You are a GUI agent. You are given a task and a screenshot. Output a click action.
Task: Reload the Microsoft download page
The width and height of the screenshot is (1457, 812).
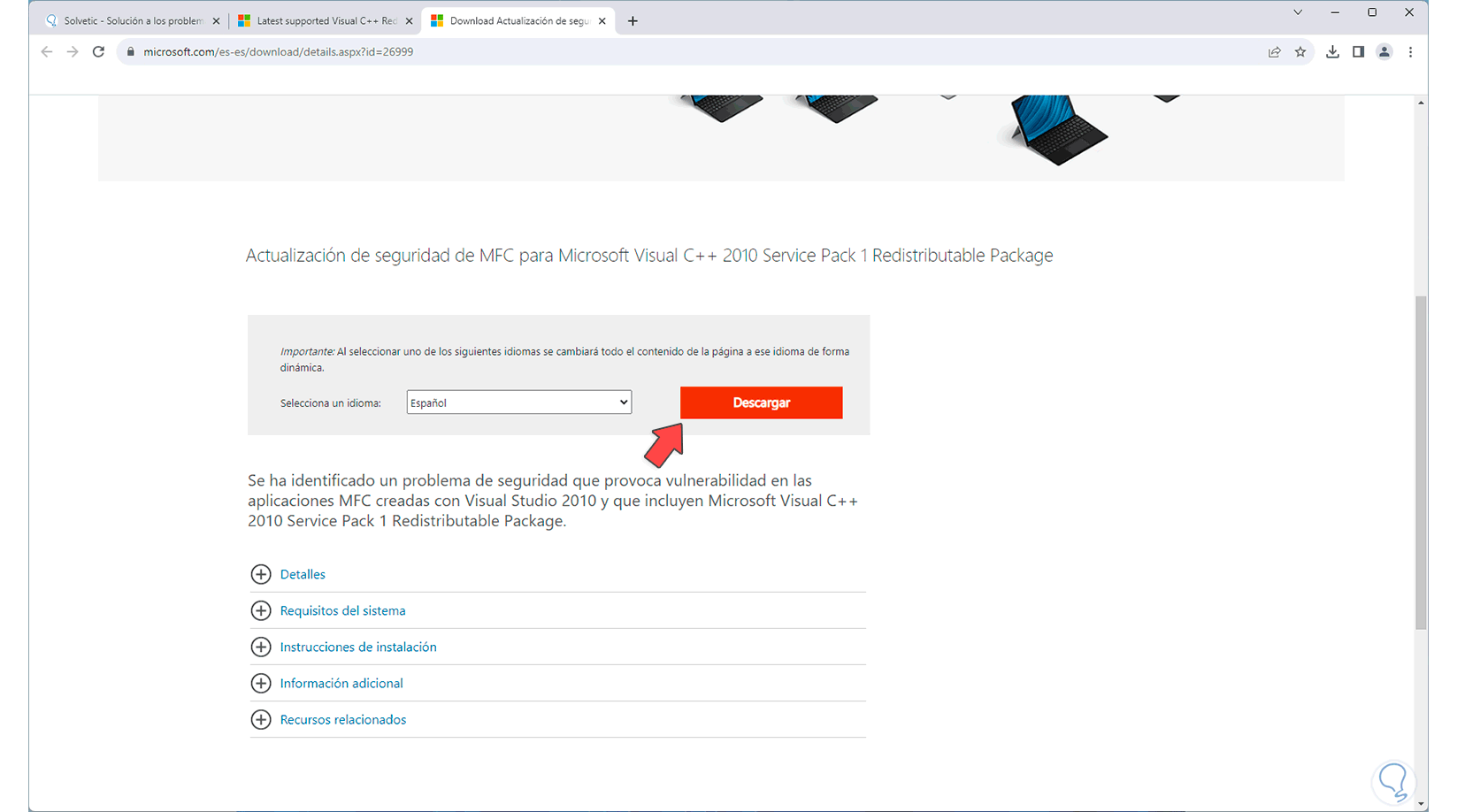(x=98, y=52)
